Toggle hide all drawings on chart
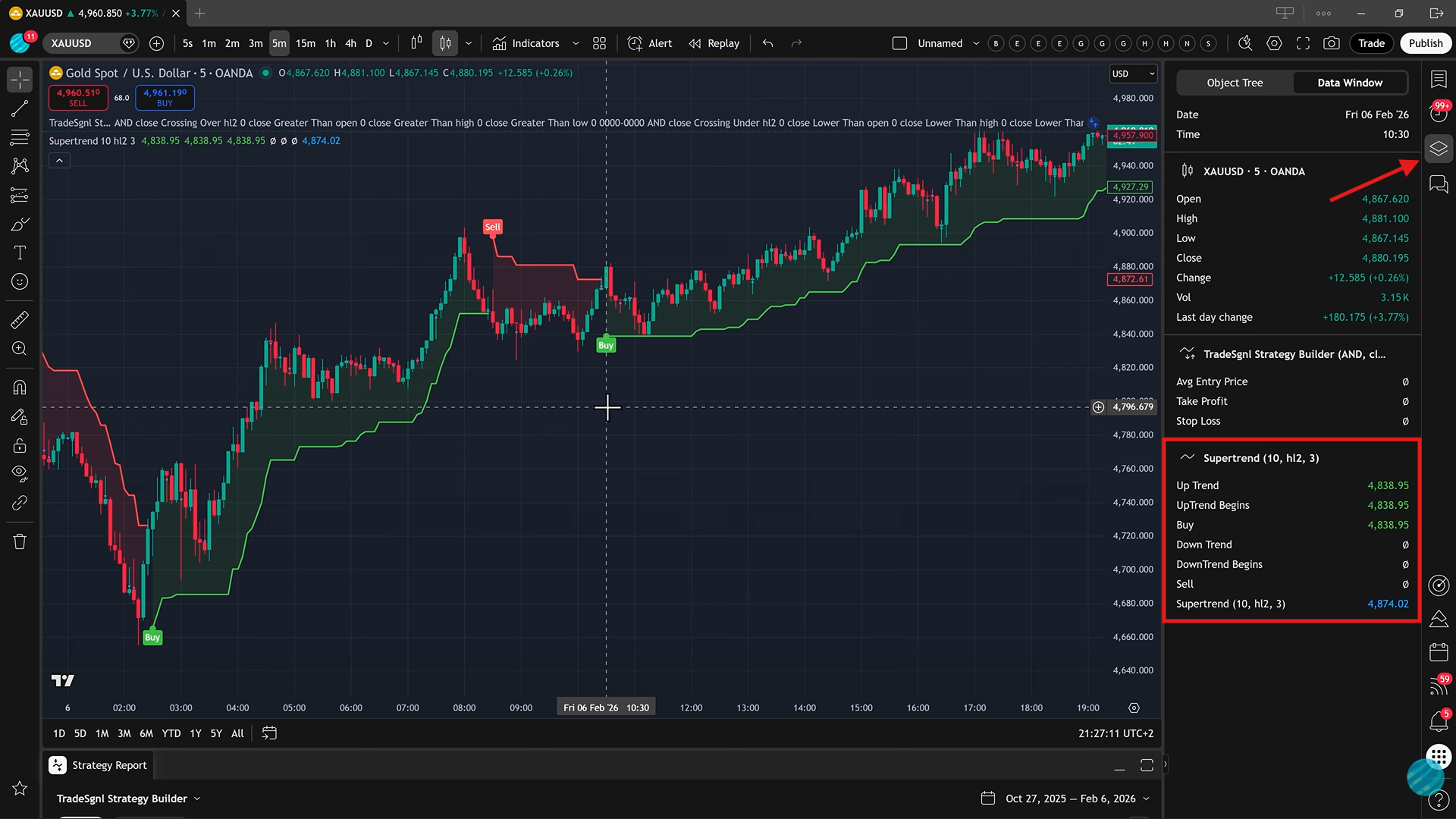The width and height of the screenshot is (1456, 819). point(19,472)
